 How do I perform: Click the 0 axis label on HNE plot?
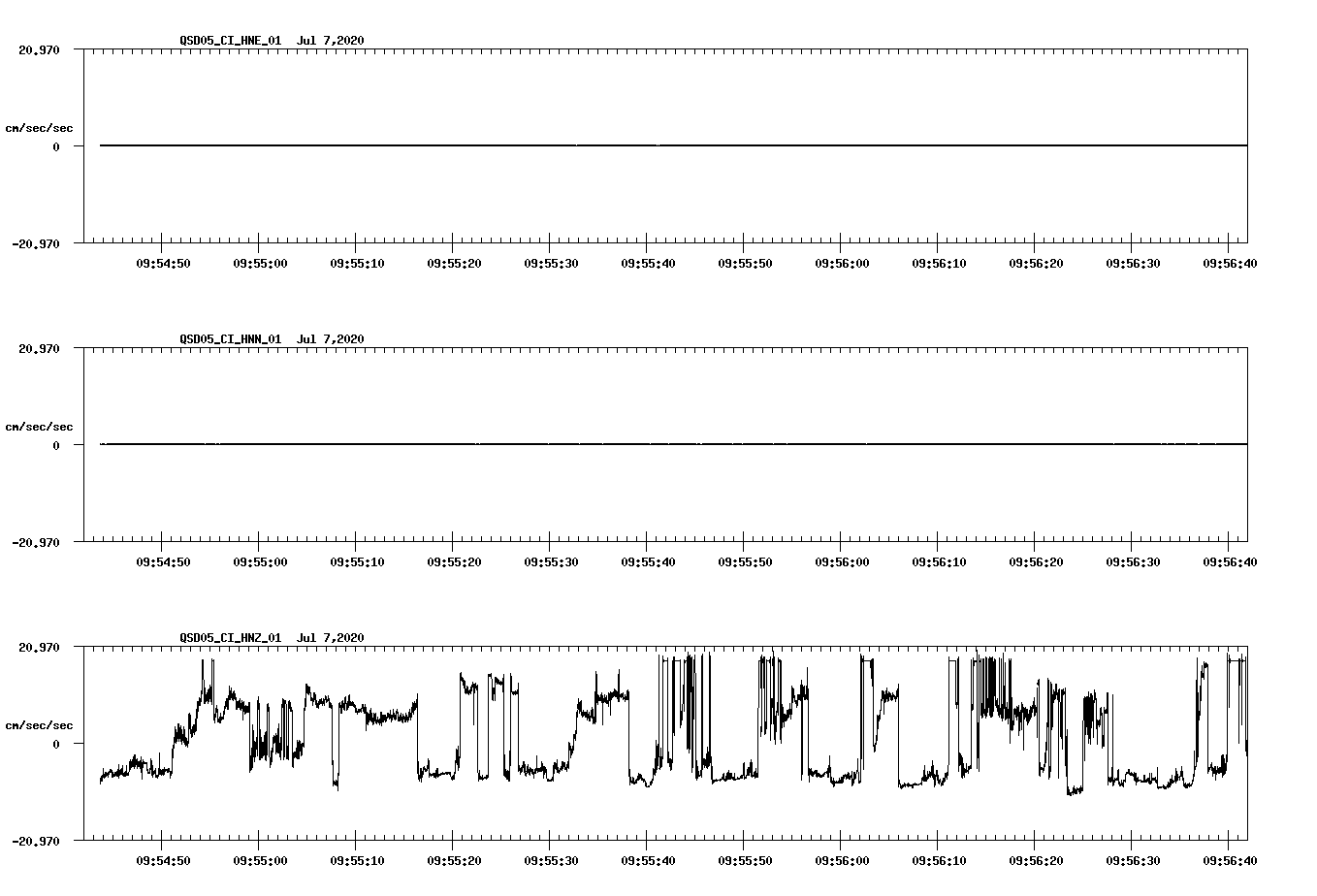click(x=56, y=146)
